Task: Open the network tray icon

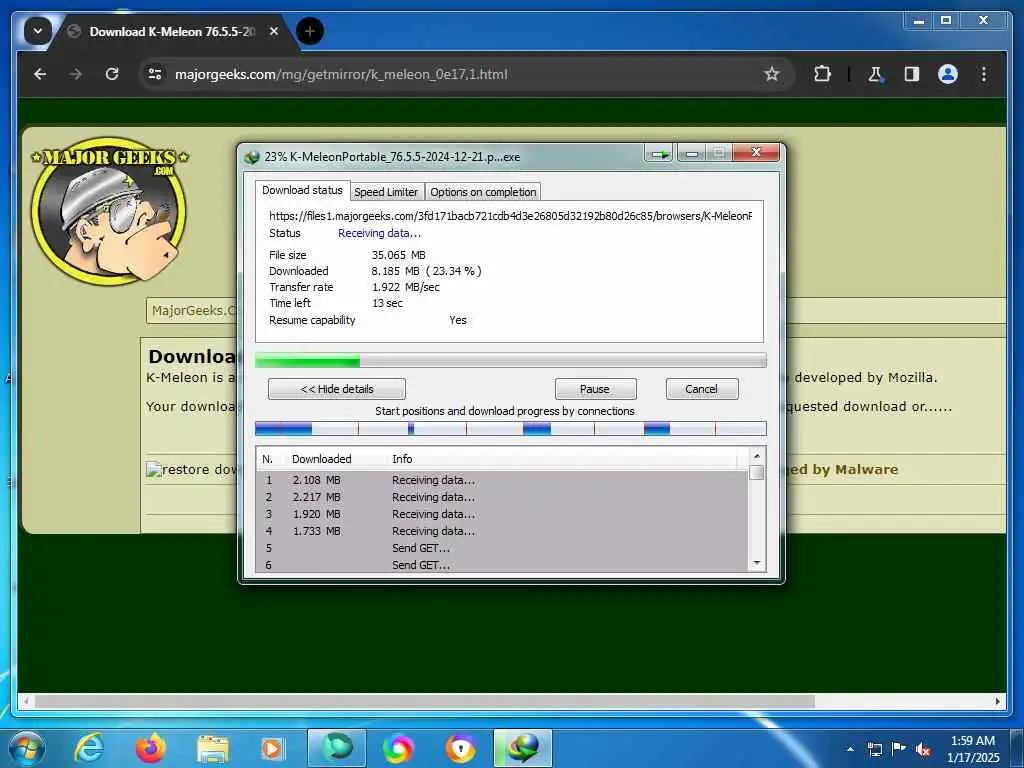Action: tap(874, 749)
